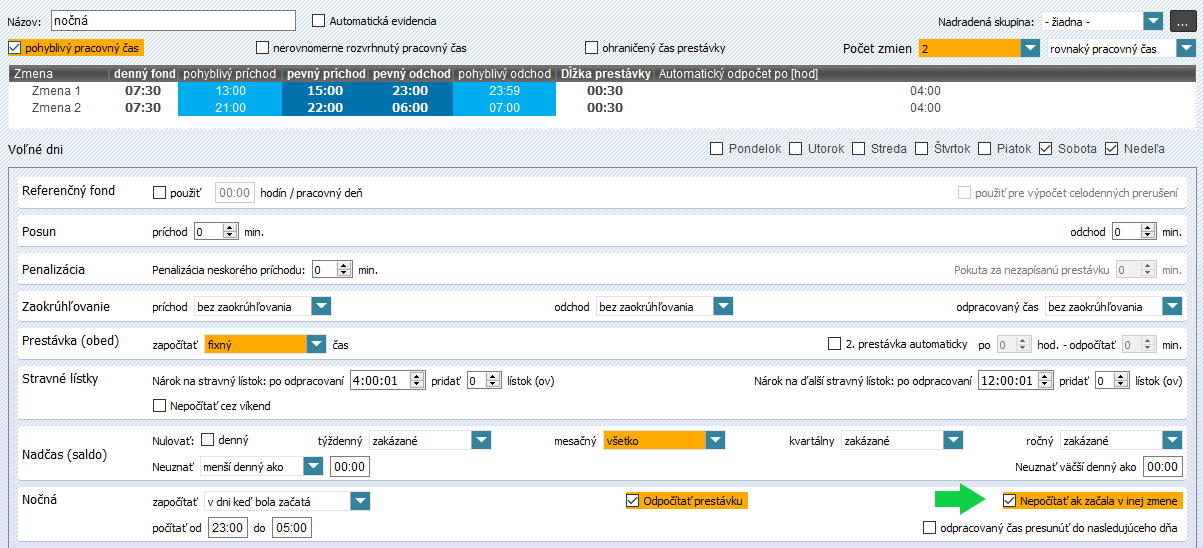Enable Automatická evidencia checkbox
1203x548 pixels.
319,20
